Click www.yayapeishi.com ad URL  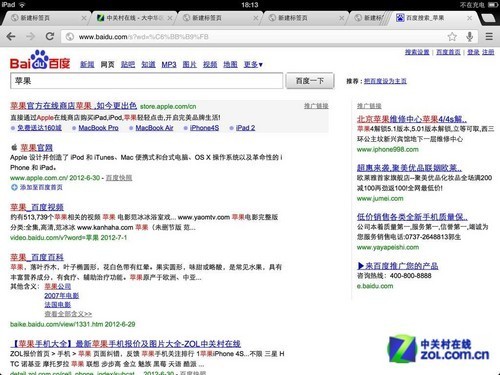(388, 247)
